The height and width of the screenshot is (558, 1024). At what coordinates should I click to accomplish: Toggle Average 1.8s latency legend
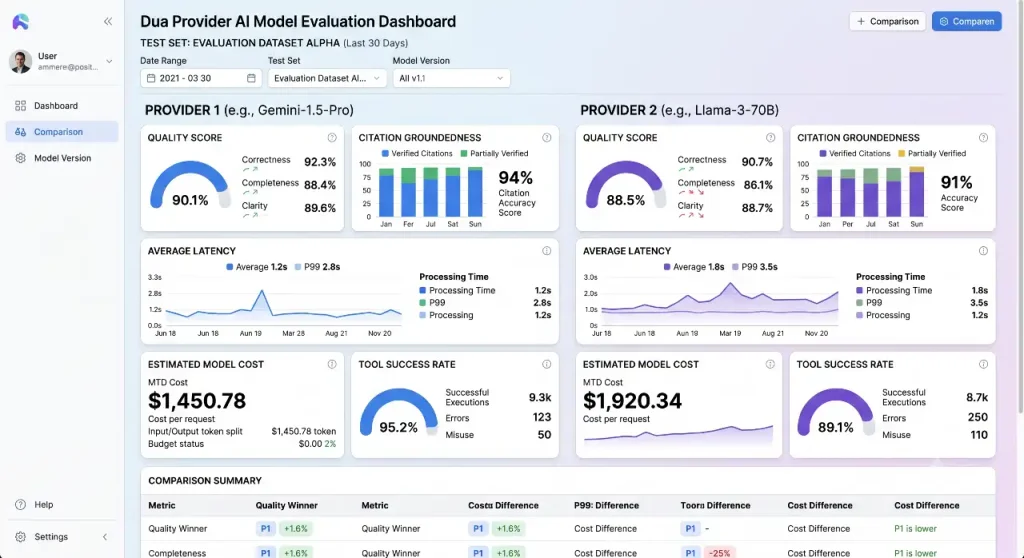694,267
